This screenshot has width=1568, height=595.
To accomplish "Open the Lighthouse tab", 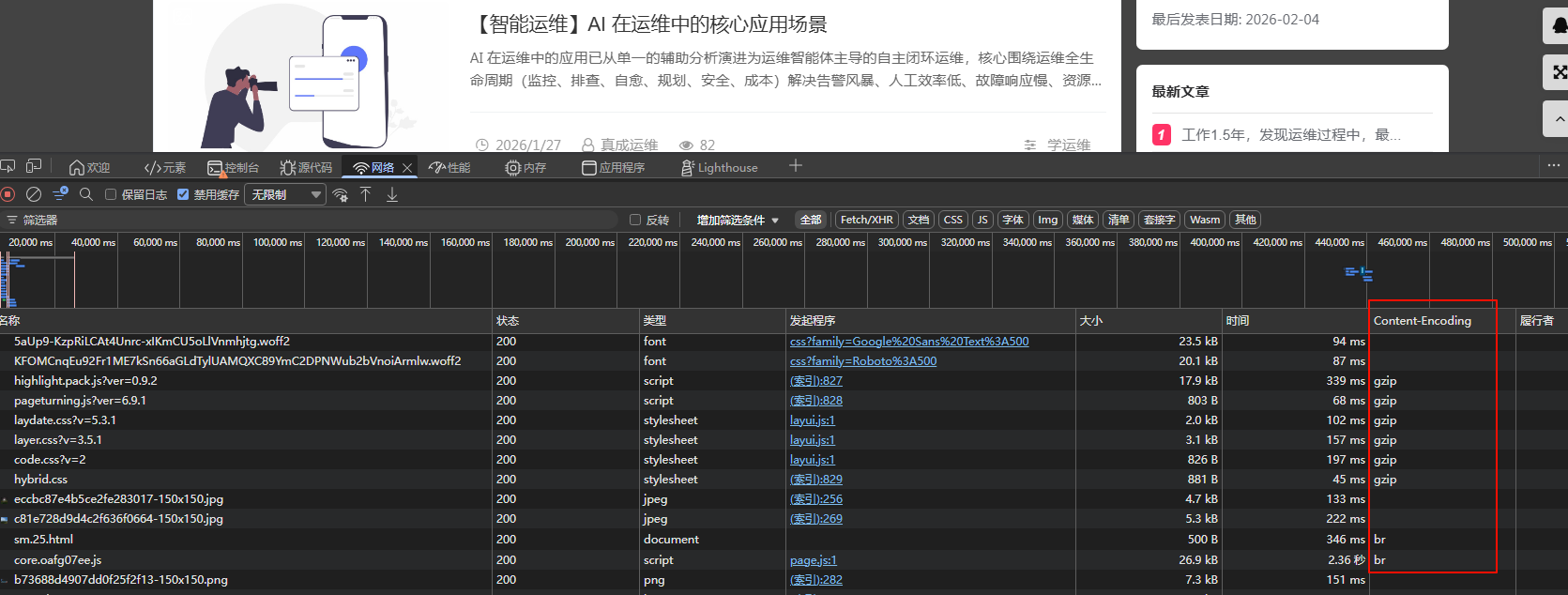I will (719, 168).
